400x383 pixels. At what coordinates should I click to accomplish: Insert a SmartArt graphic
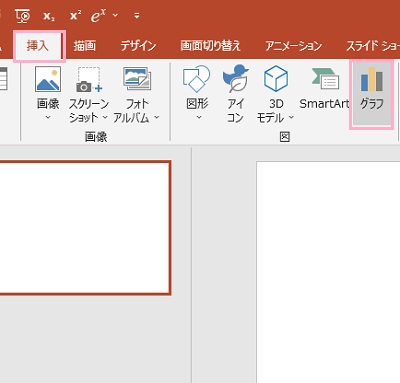click(324, 89)
